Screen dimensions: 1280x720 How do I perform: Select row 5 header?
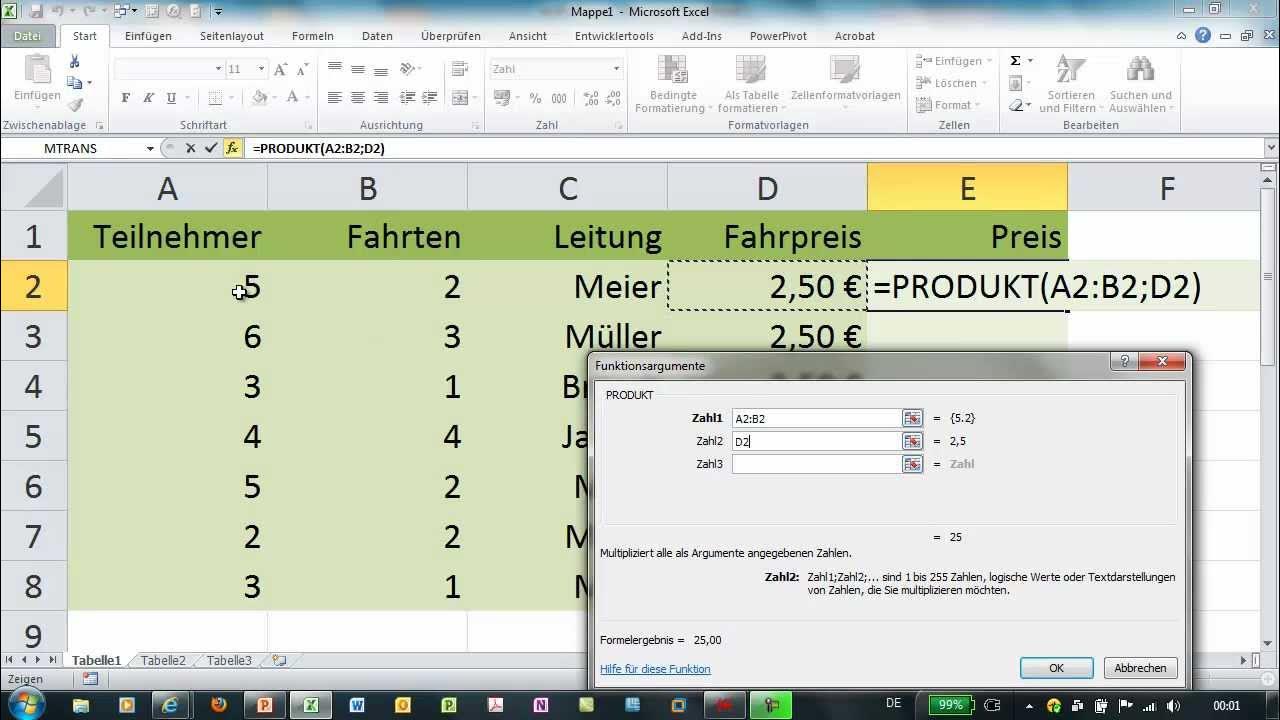pyautogui.click(x=33, y=437)
